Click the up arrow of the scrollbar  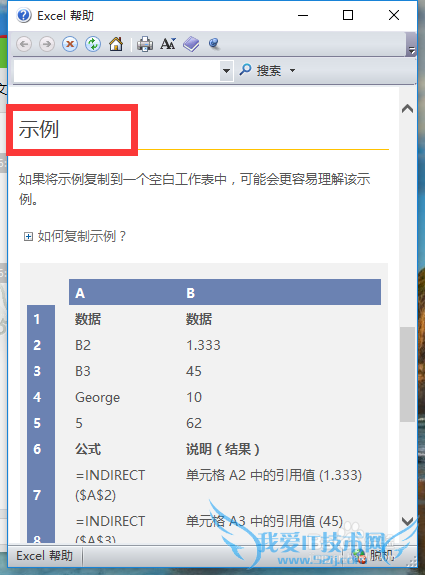point(407,109)
